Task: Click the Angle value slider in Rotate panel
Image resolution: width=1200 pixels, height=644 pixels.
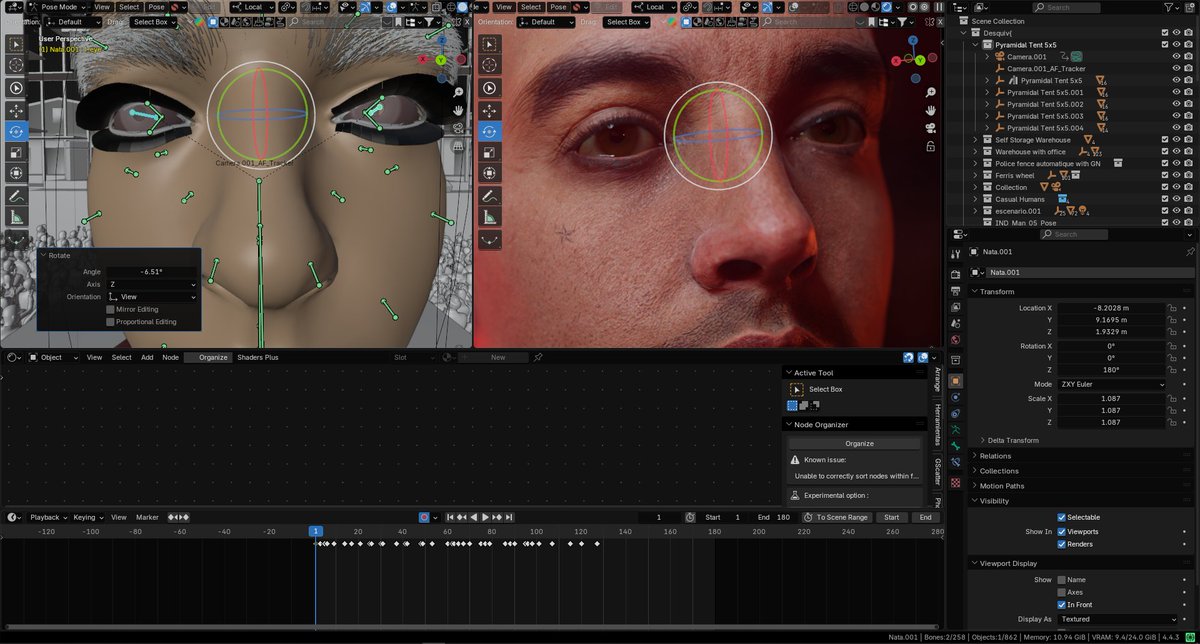Action: click(152, 272)
